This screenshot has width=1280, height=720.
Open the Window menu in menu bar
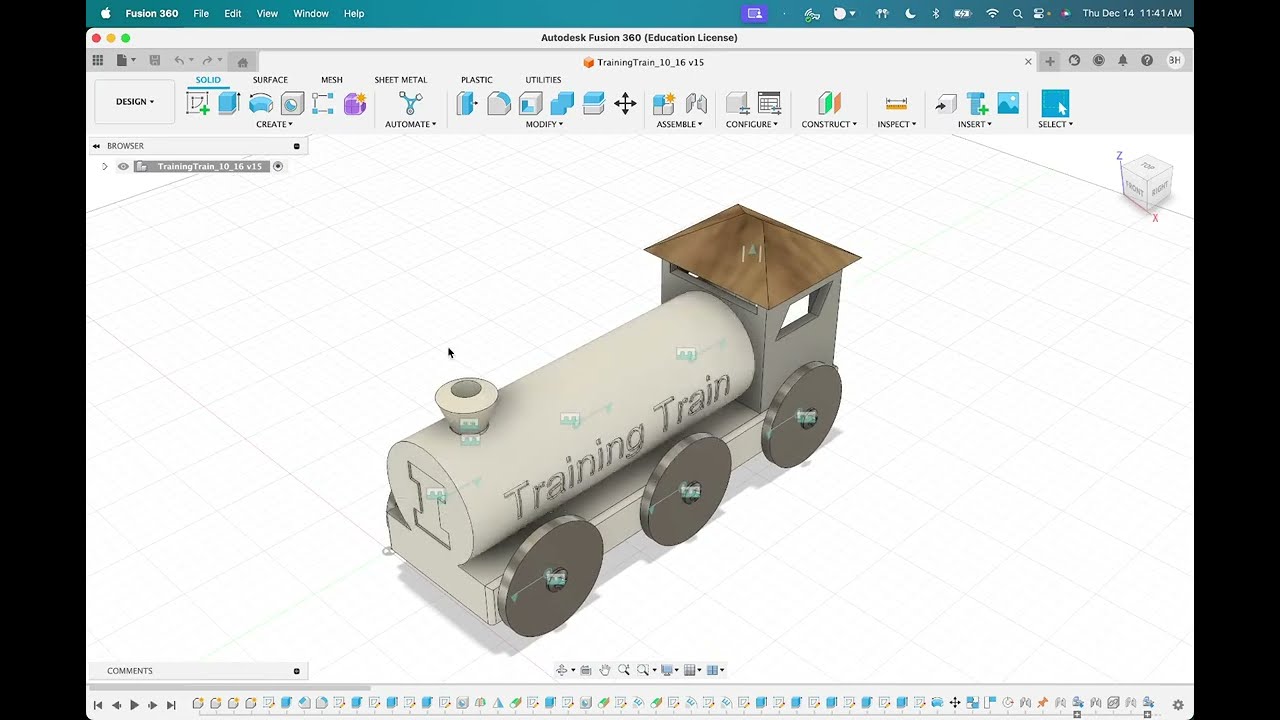pyautogui.click(x=311, y=13)
